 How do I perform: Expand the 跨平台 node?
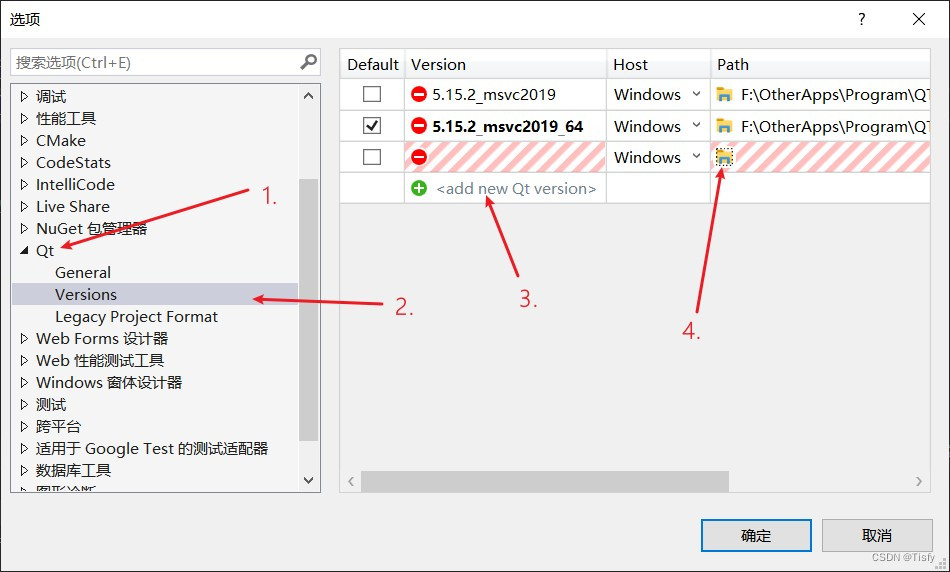click(24, 426)
